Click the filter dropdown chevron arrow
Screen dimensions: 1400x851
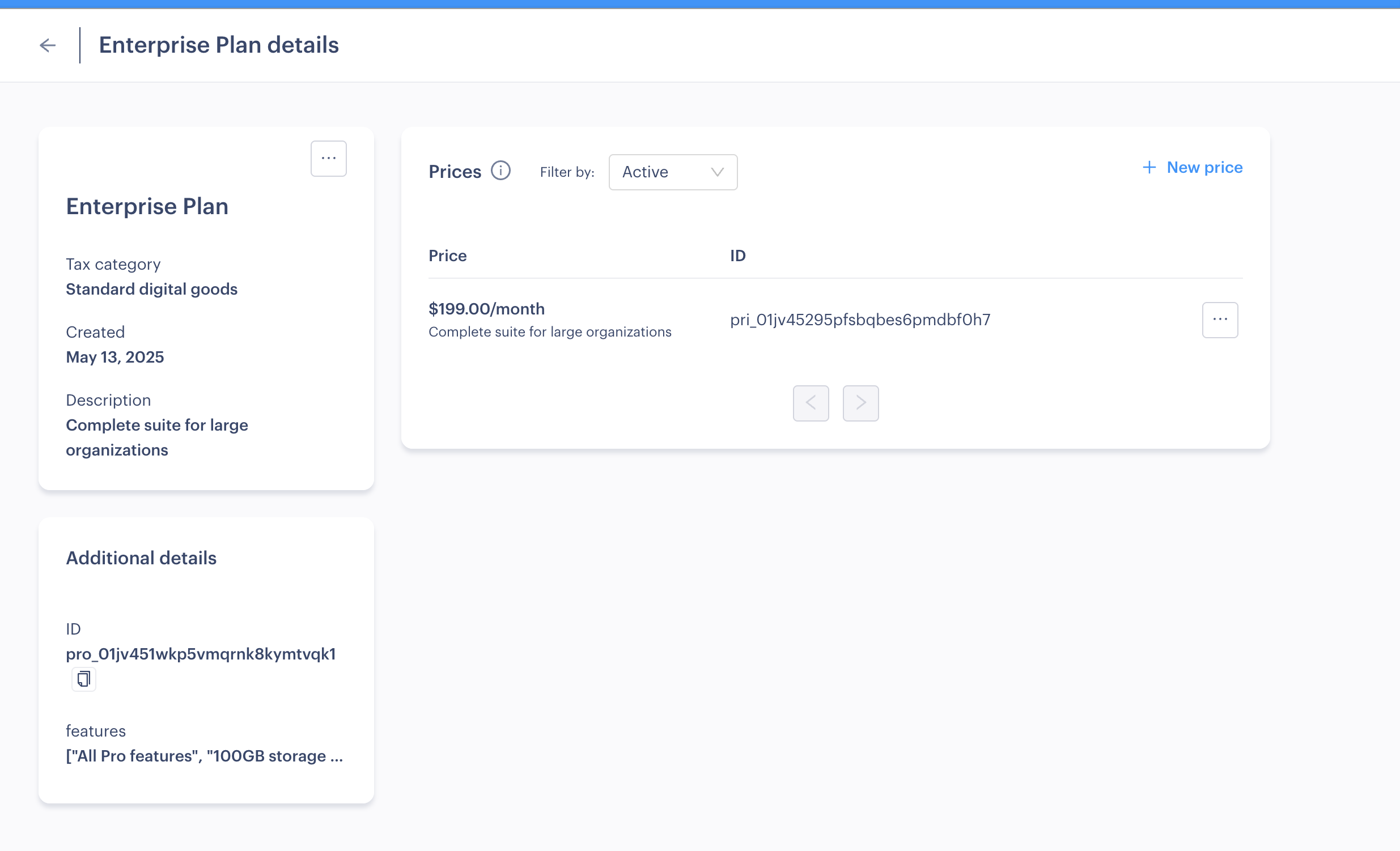pos(717,172)
